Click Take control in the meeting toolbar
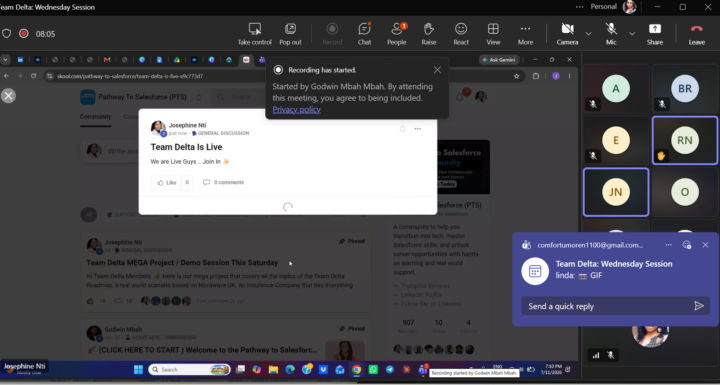720x385 pixels. click(x=254, y=34)
